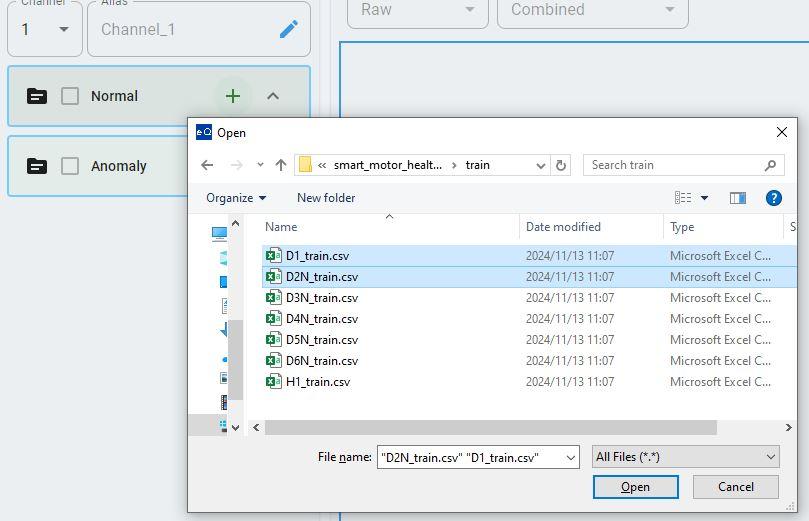Click the horizontal scrollbar thumb in file list
Viewport: 809px width, 521px height.
491,427
